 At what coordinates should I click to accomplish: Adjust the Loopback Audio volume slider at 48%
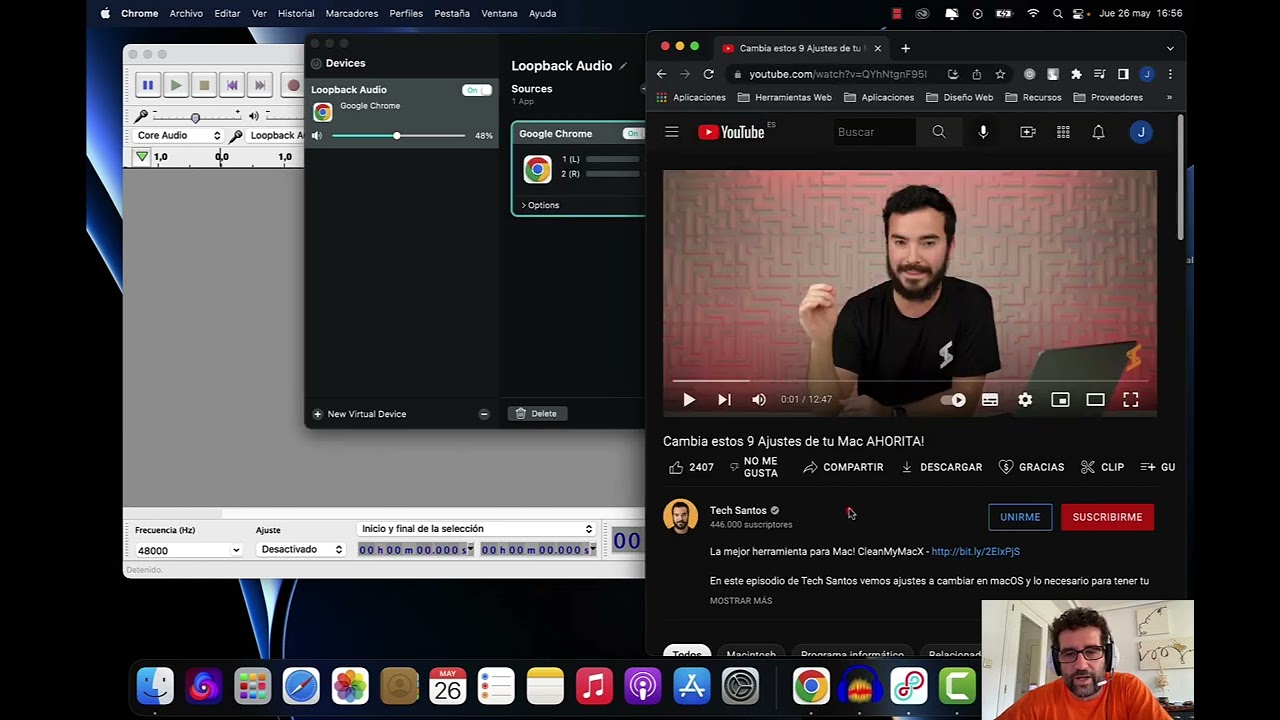(x=398, y=136)
